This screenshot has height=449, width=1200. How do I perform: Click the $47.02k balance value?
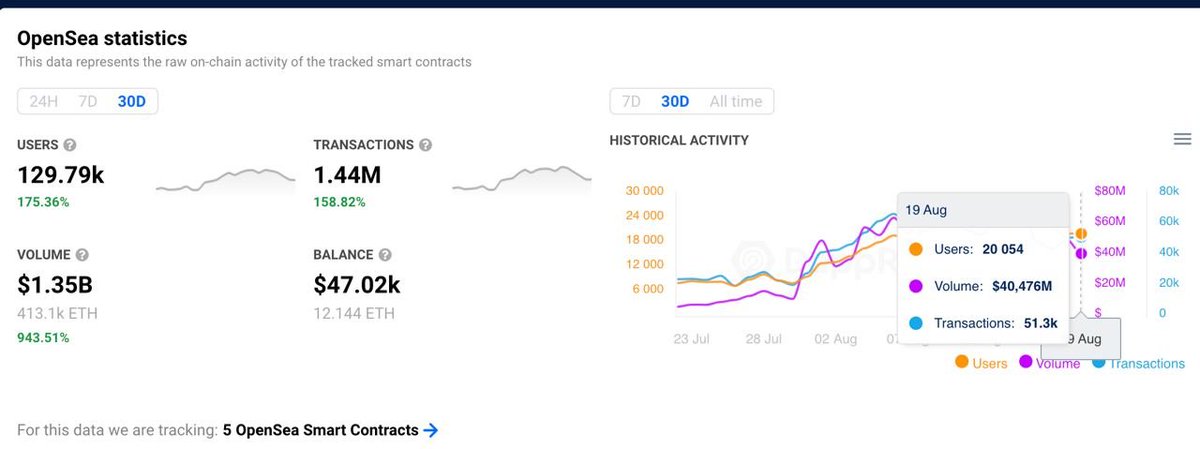tap(357, 285)
